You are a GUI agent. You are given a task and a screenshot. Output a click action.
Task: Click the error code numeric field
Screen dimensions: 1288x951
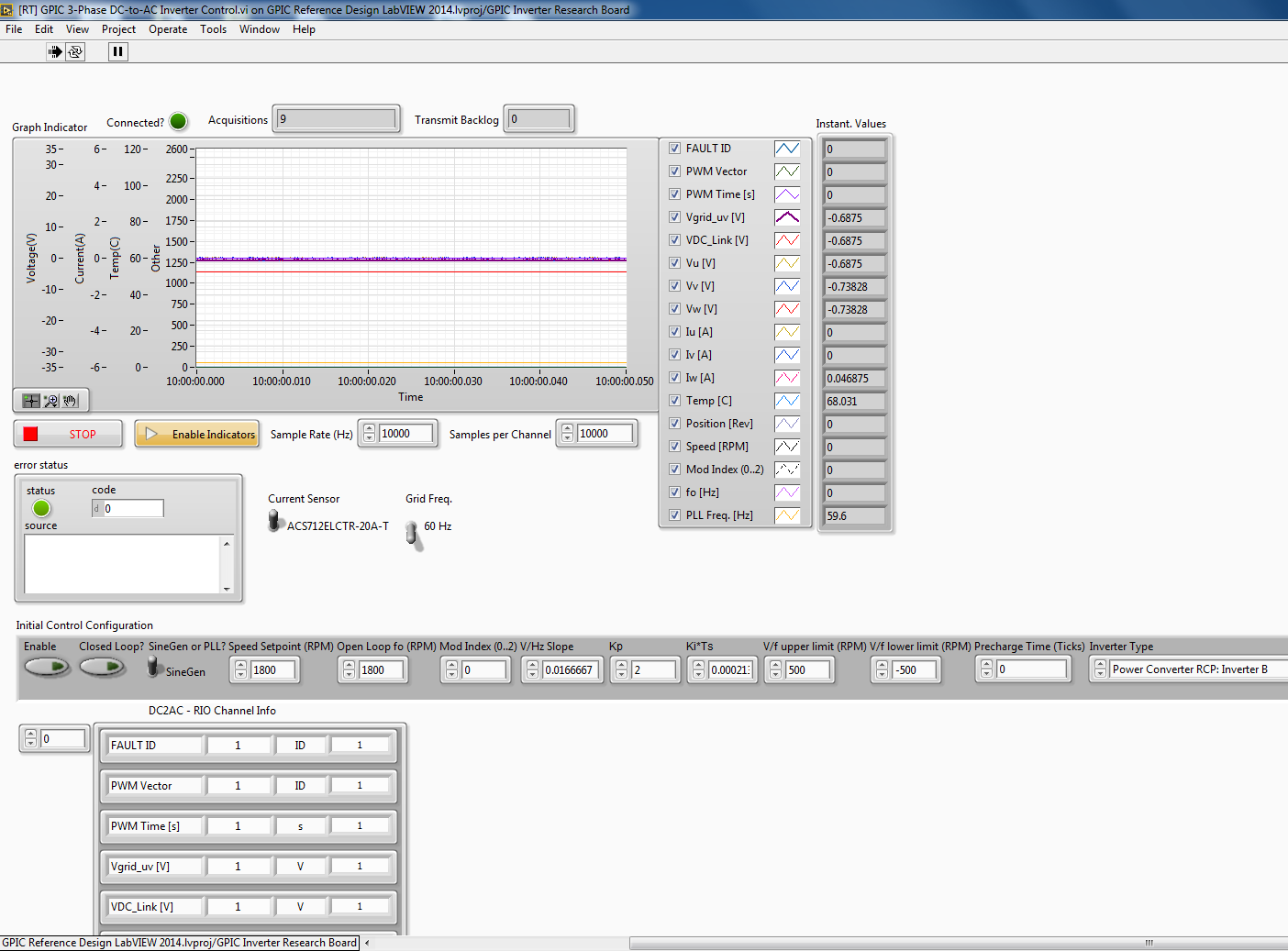(133, 508)
